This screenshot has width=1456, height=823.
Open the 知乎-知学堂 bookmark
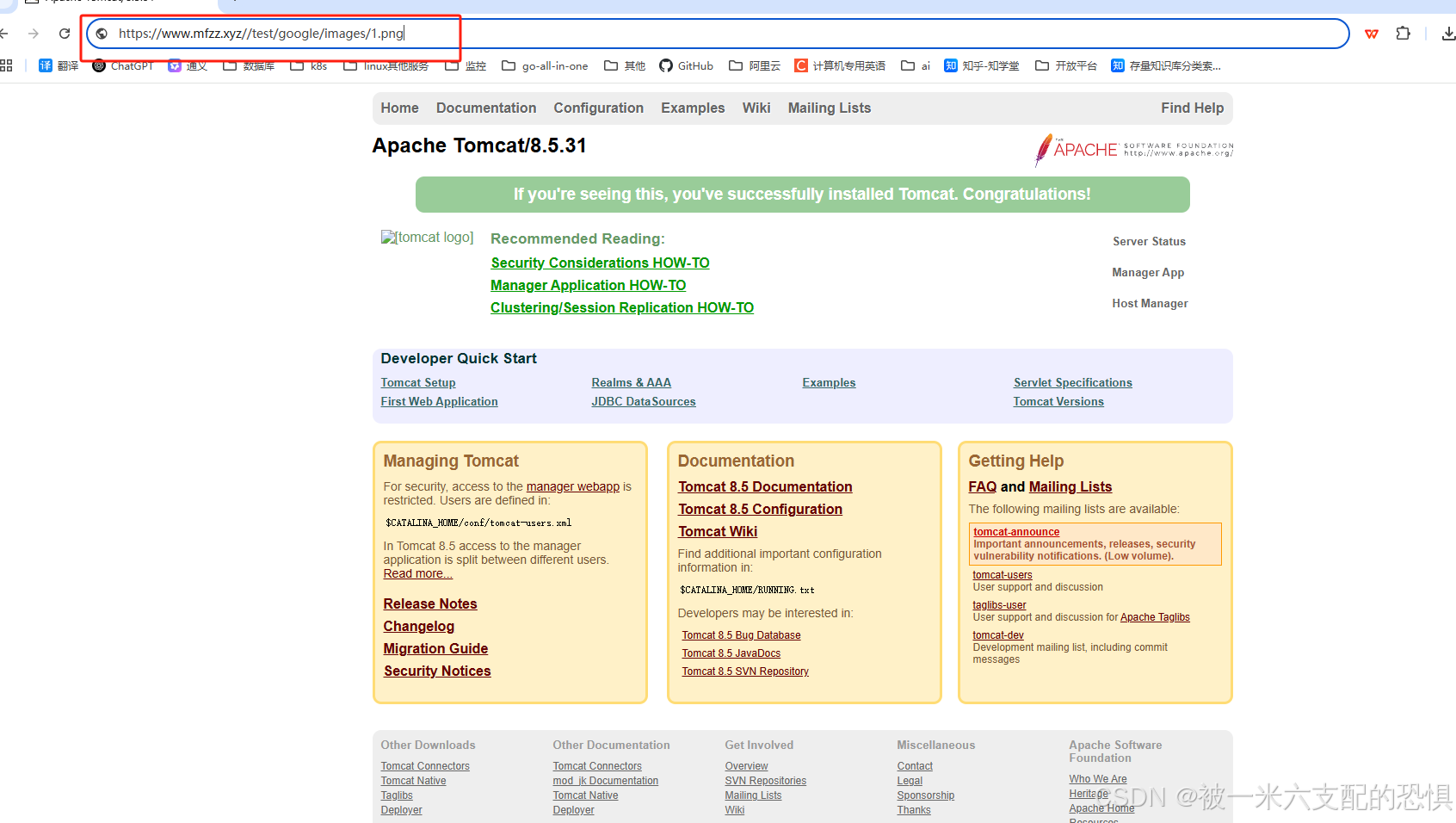click(982, 65)
